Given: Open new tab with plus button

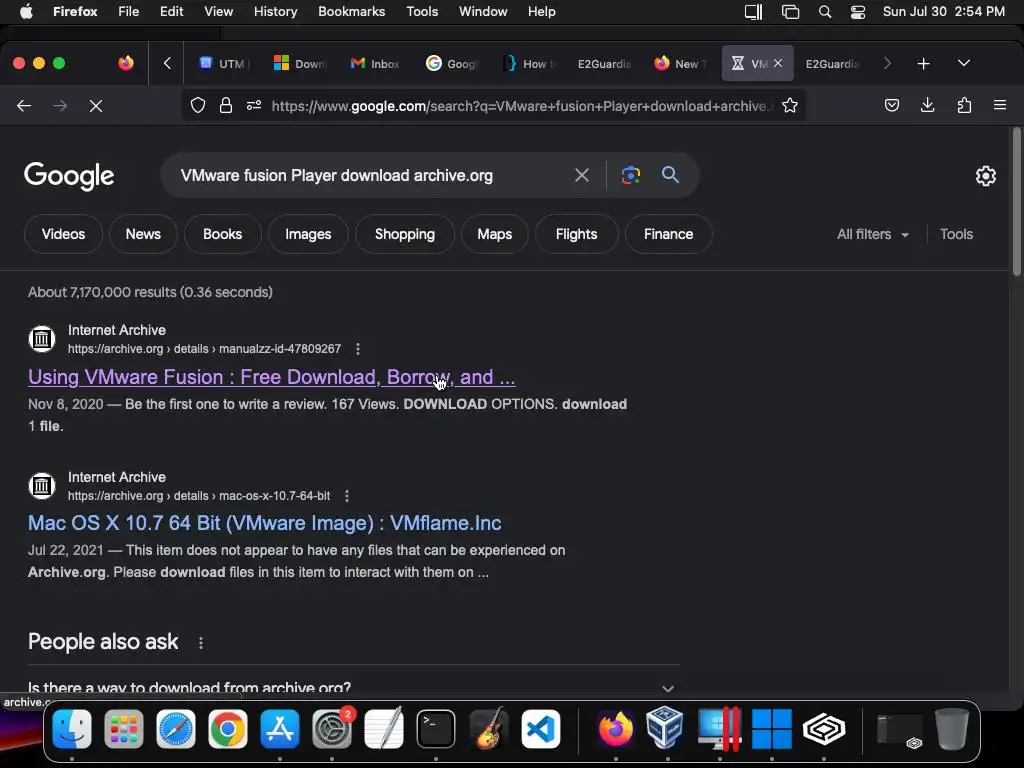Looking at the screenshot, I should click(923, 63).
